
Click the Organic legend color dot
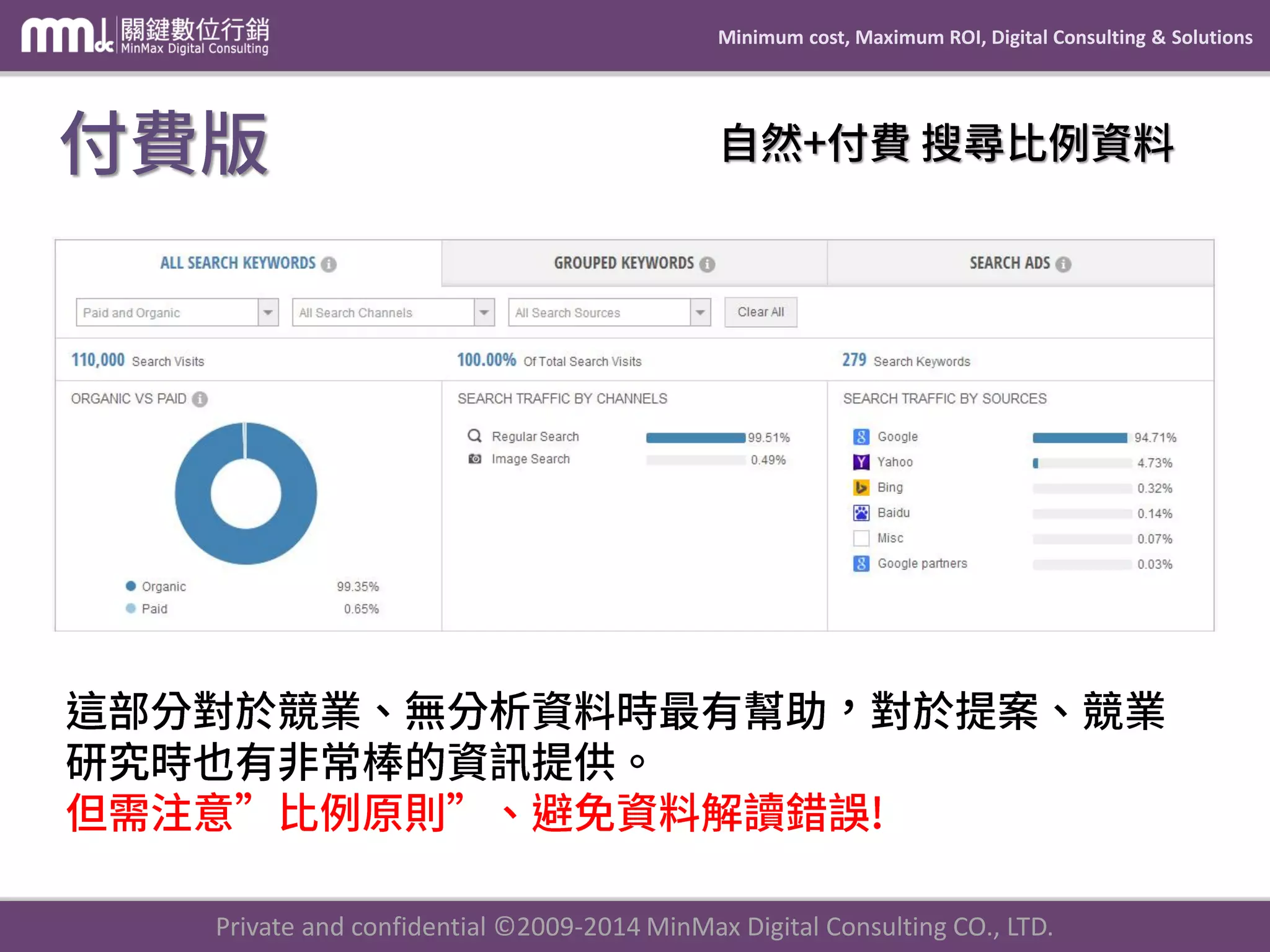click(131, 586)
